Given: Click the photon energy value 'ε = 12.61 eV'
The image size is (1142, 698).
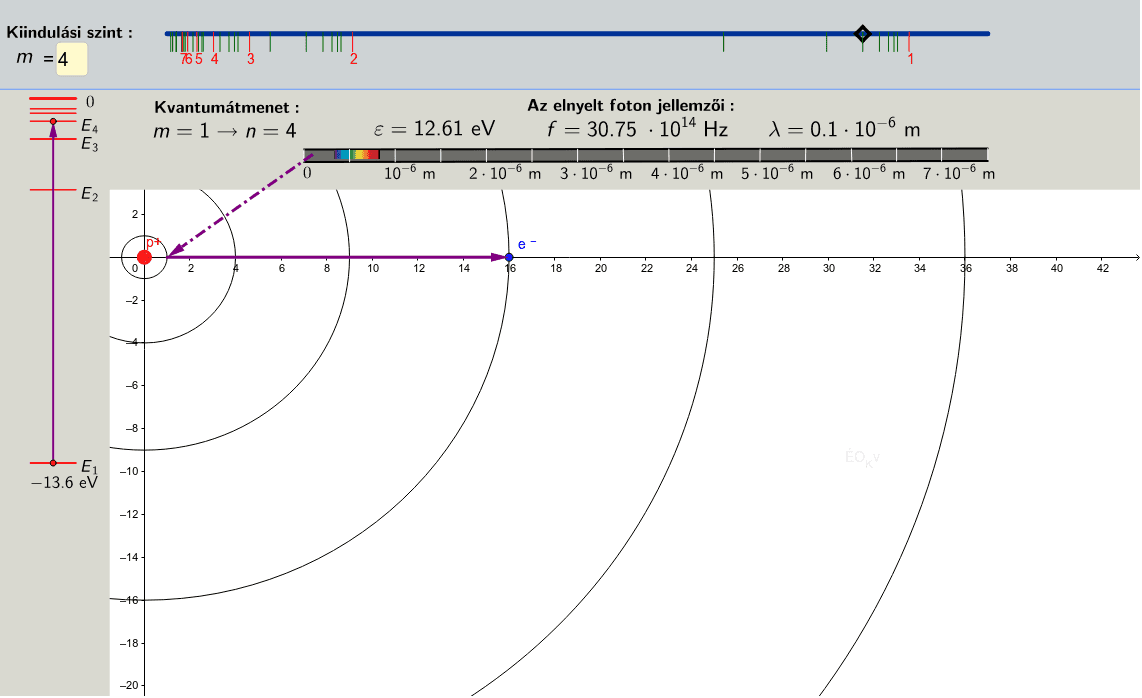Looking at the screenshot, I should [x=434, y=129].
